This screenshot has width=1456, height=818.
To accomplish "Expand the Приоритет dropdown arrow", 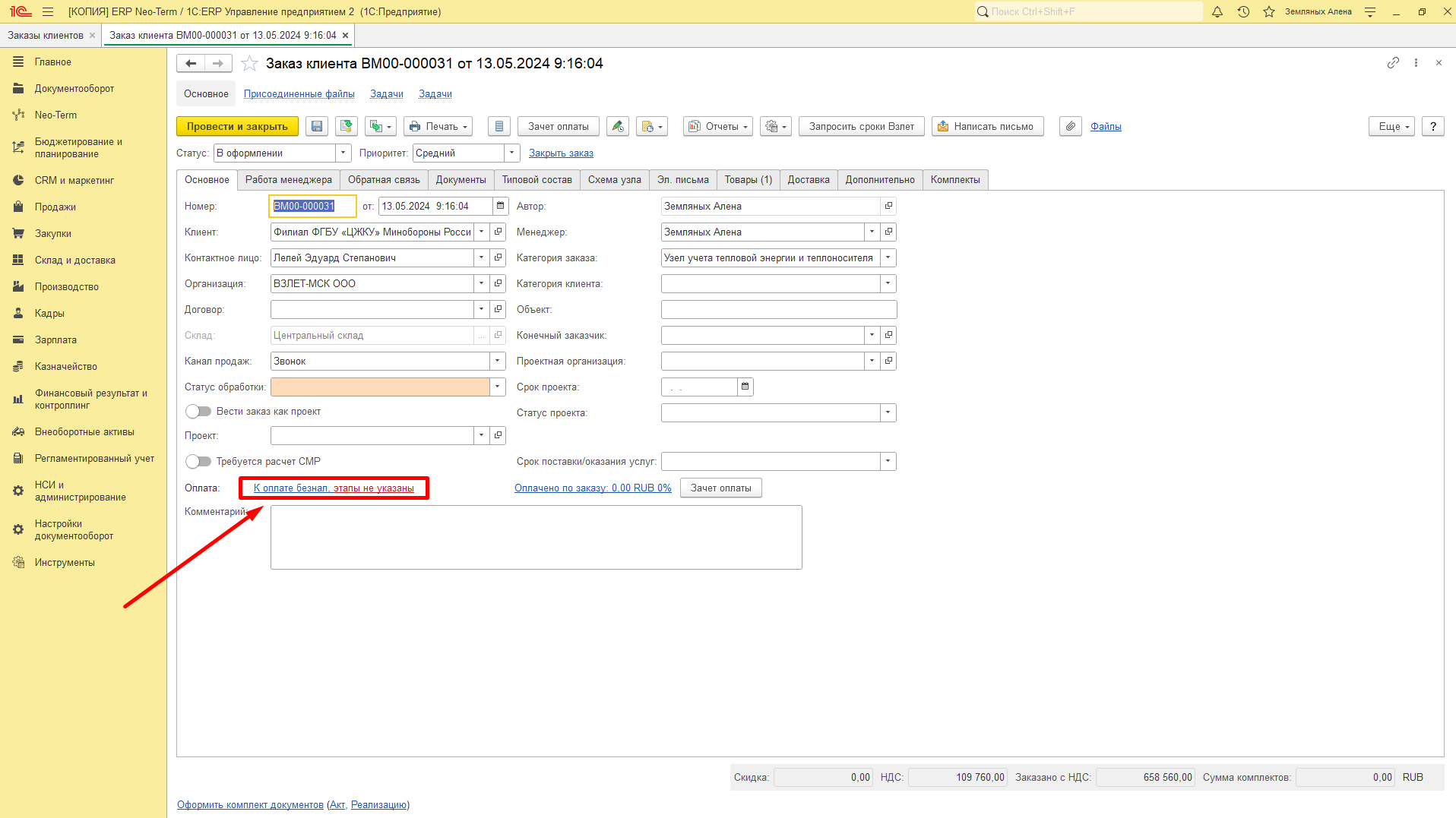I will pos(512,153).
